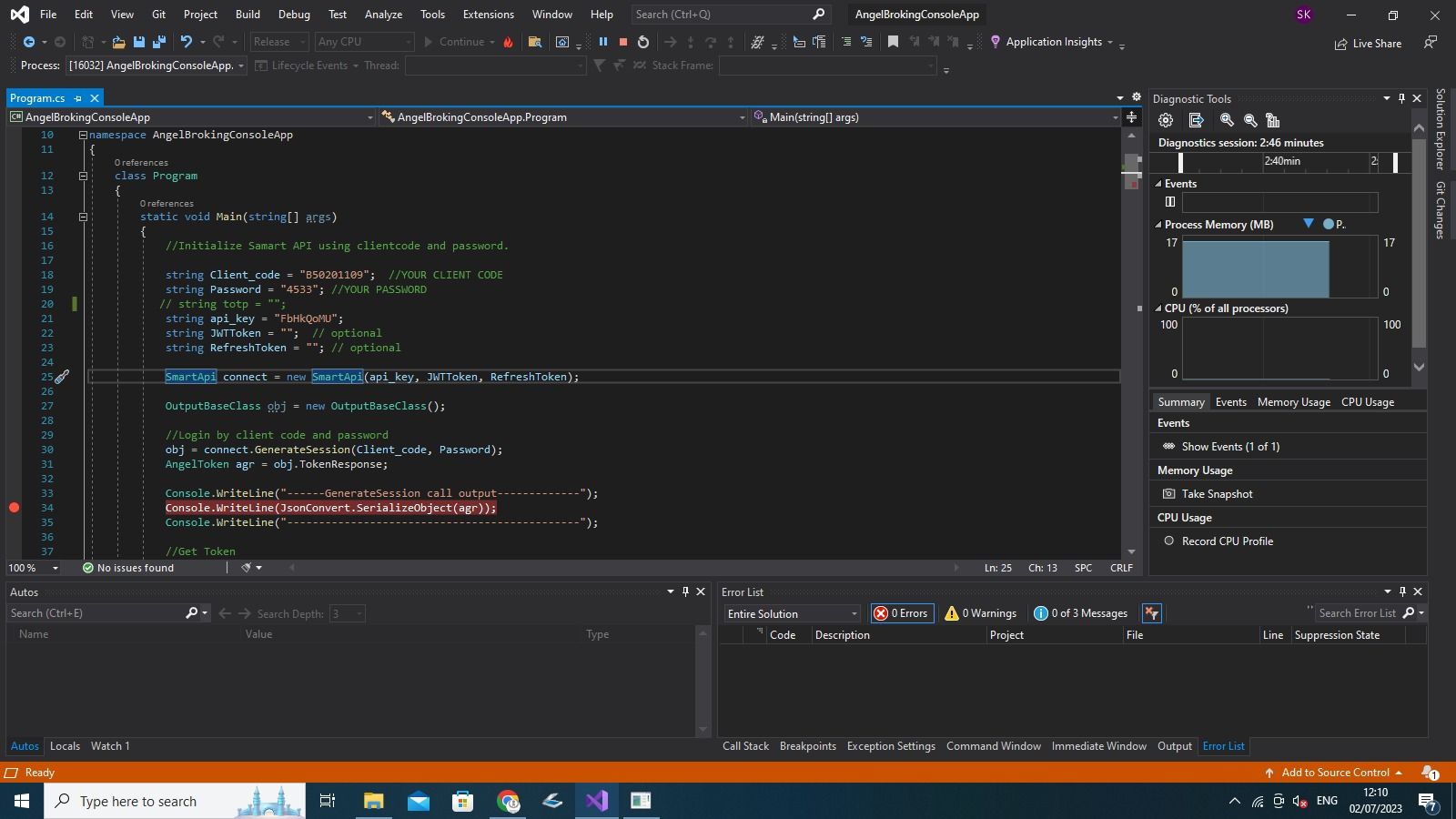Open the Any CPU platform dropdown
1456x819 pixels.
[x=364, y=42]
